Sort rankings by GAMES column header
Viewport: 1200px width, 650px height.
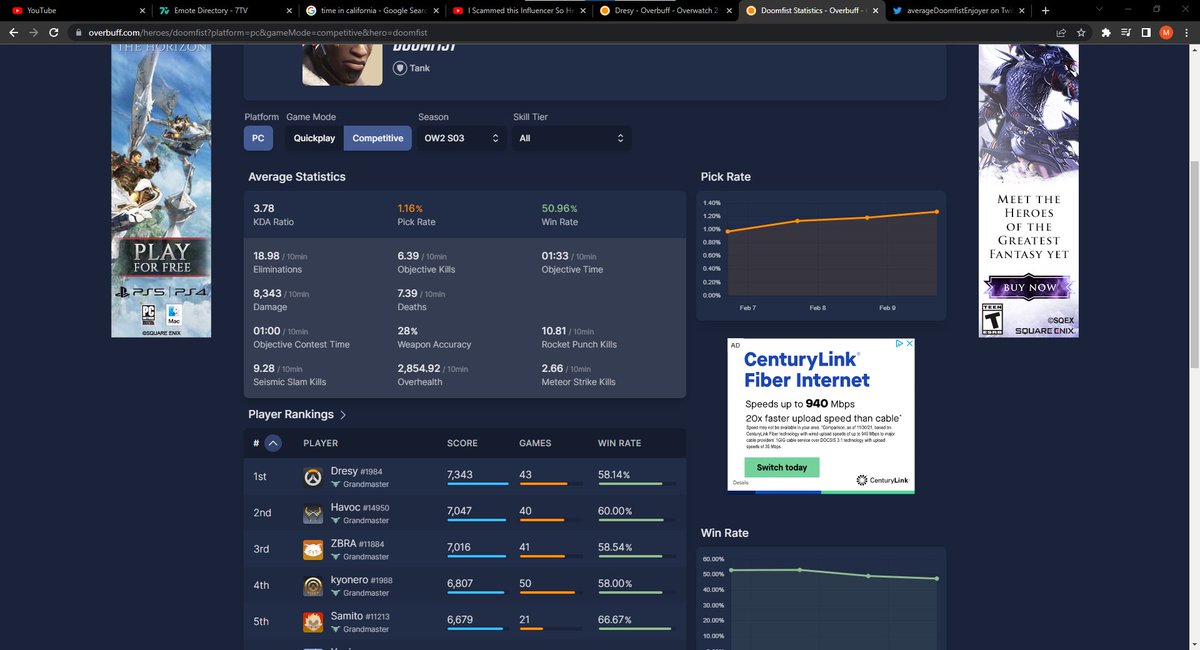pyautogui.click(x=536, y=443)
